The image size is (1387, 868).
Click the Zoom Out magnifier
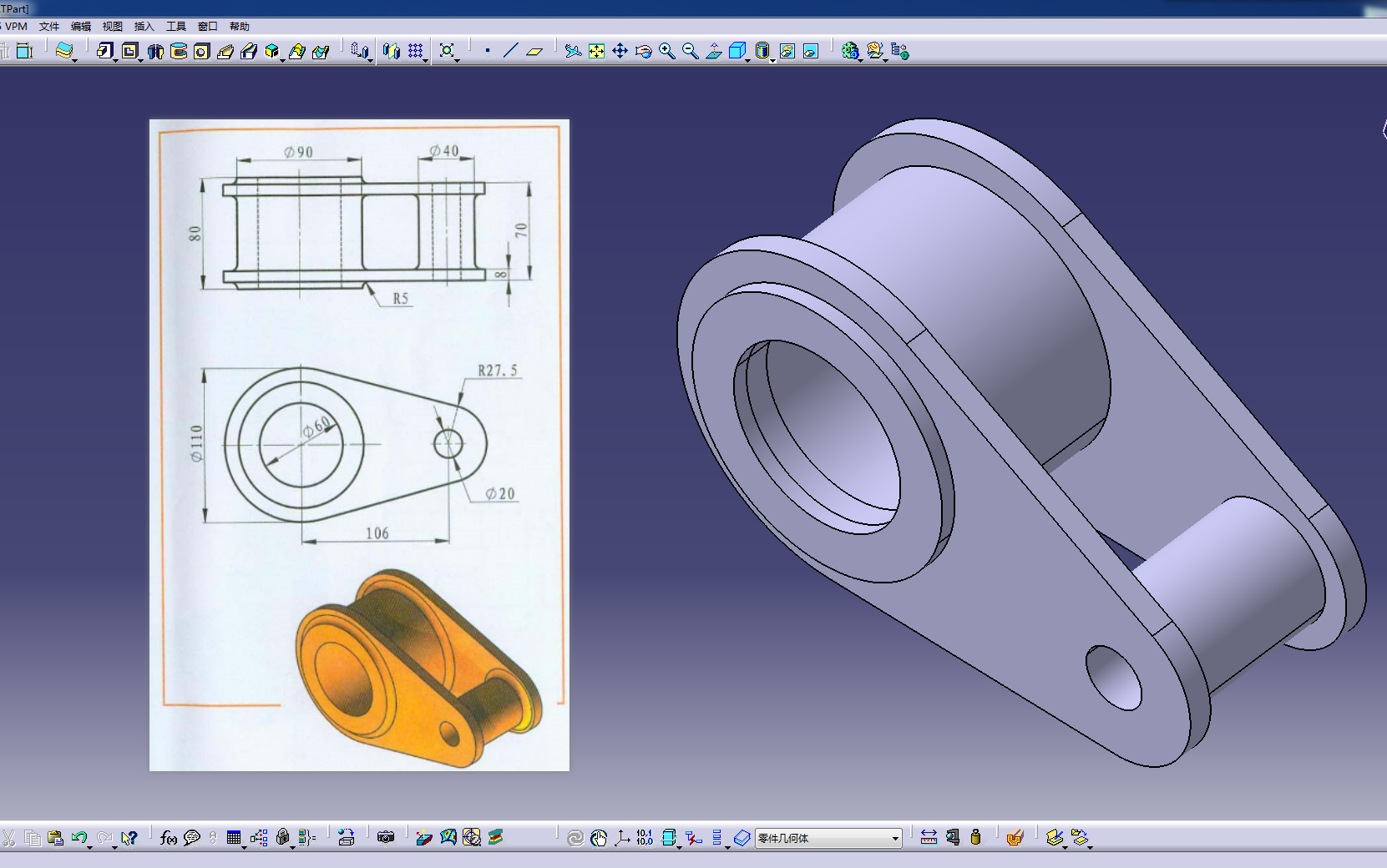click(690, 51)
